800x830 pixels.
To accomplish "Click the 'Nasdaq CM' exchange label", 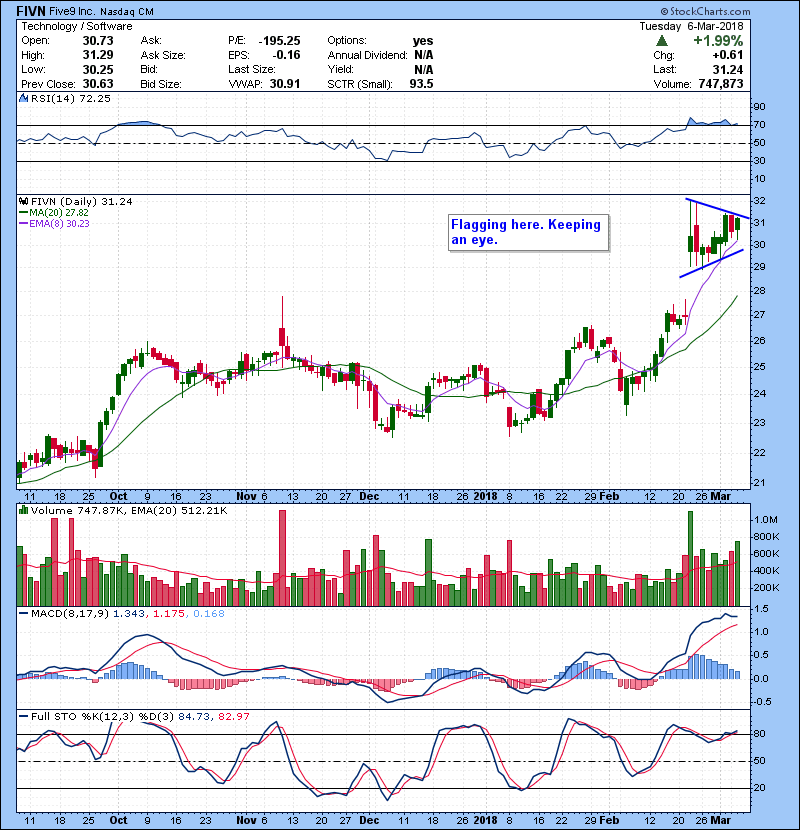I will (x=127, y=12).
